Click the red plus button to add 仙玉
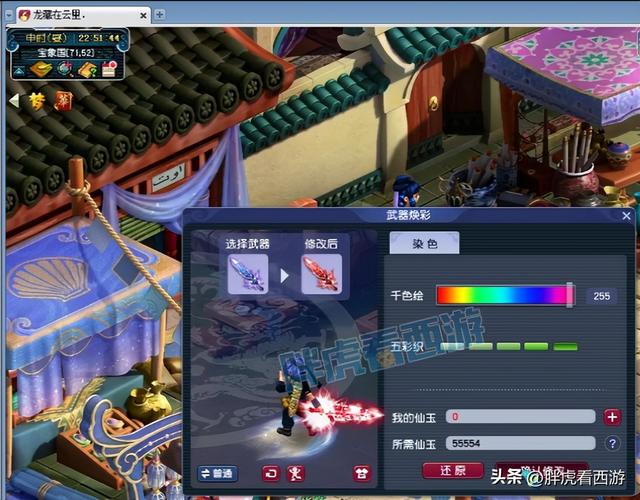The height and width of the screenshot is (500, 640). tap(612, 417)
